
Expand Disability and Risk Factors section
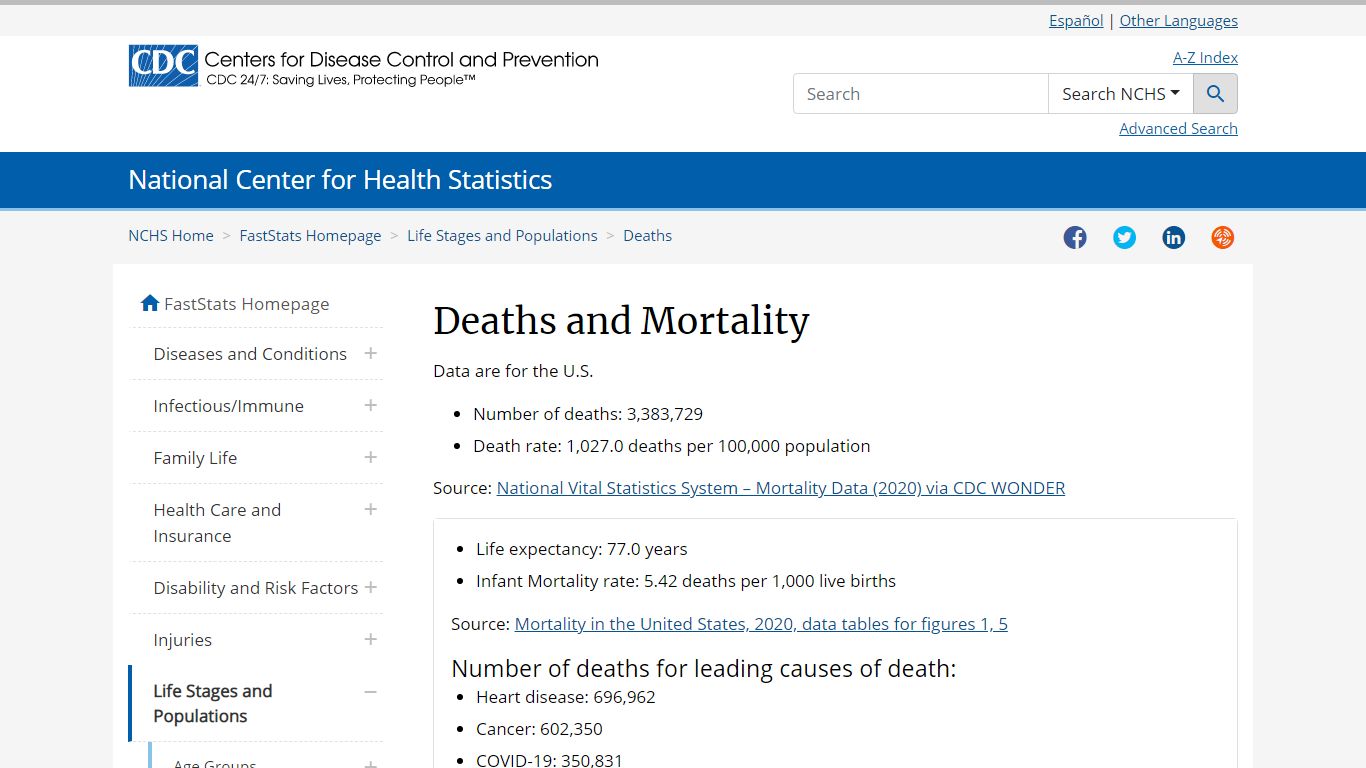tap(370, 587)
